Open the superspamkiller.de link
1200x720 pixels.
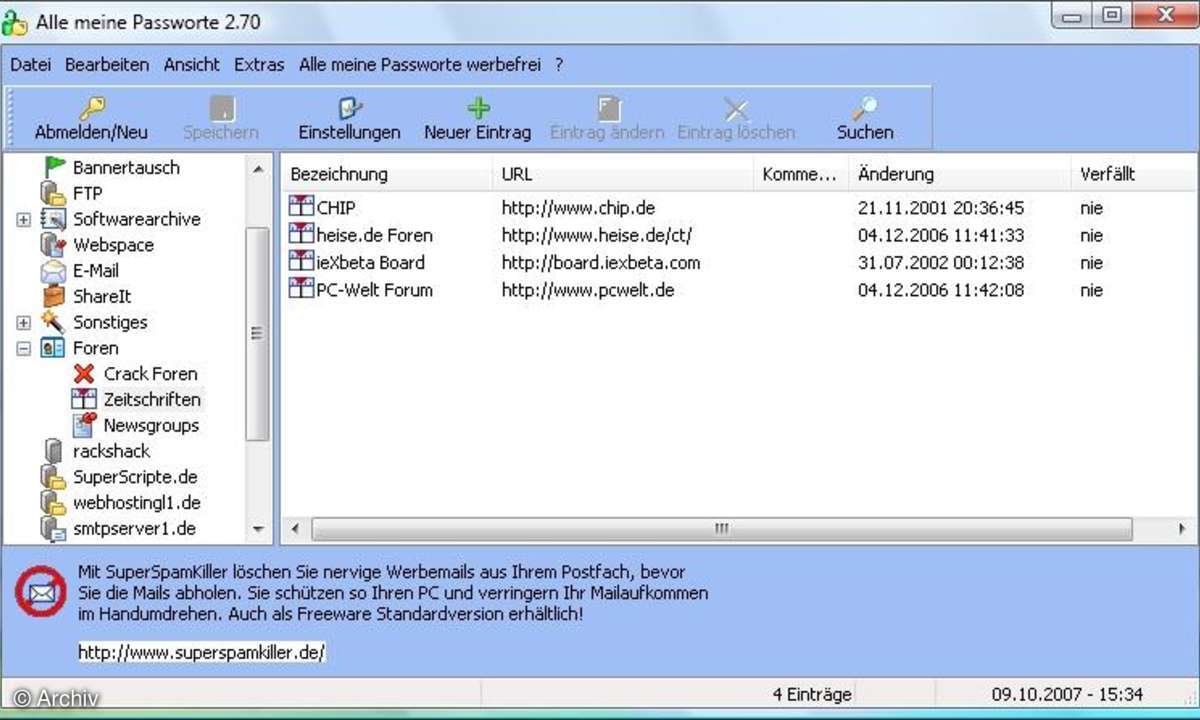pos(202,653)
